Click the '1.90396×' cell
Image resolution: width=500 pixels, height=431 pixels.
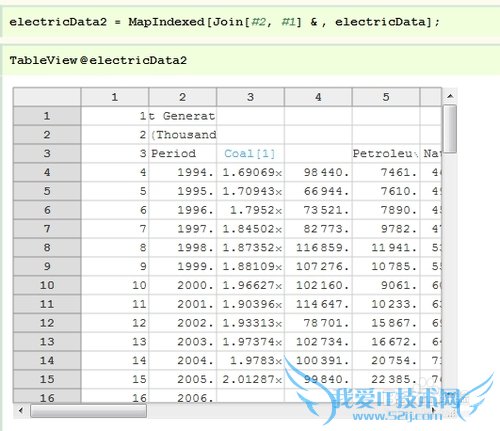coord(250,304)
